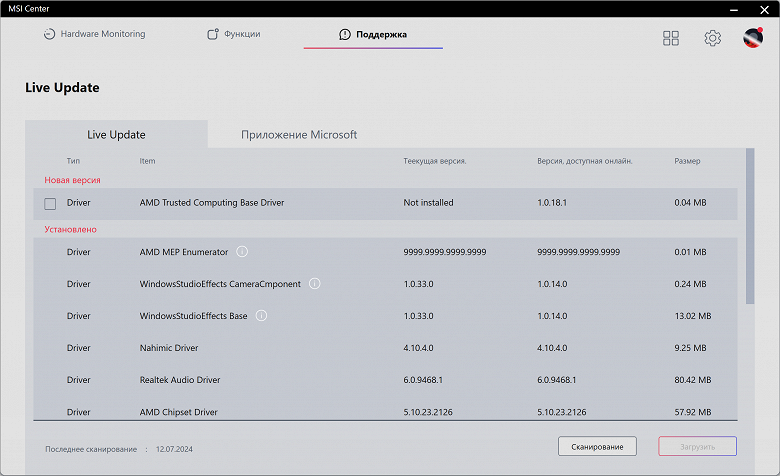Check the AMD Trusted Computing Base Driver box
Image resolution: width=780 pixels, height=476 pixels.
pyautogui.click(x=50, y=203)
